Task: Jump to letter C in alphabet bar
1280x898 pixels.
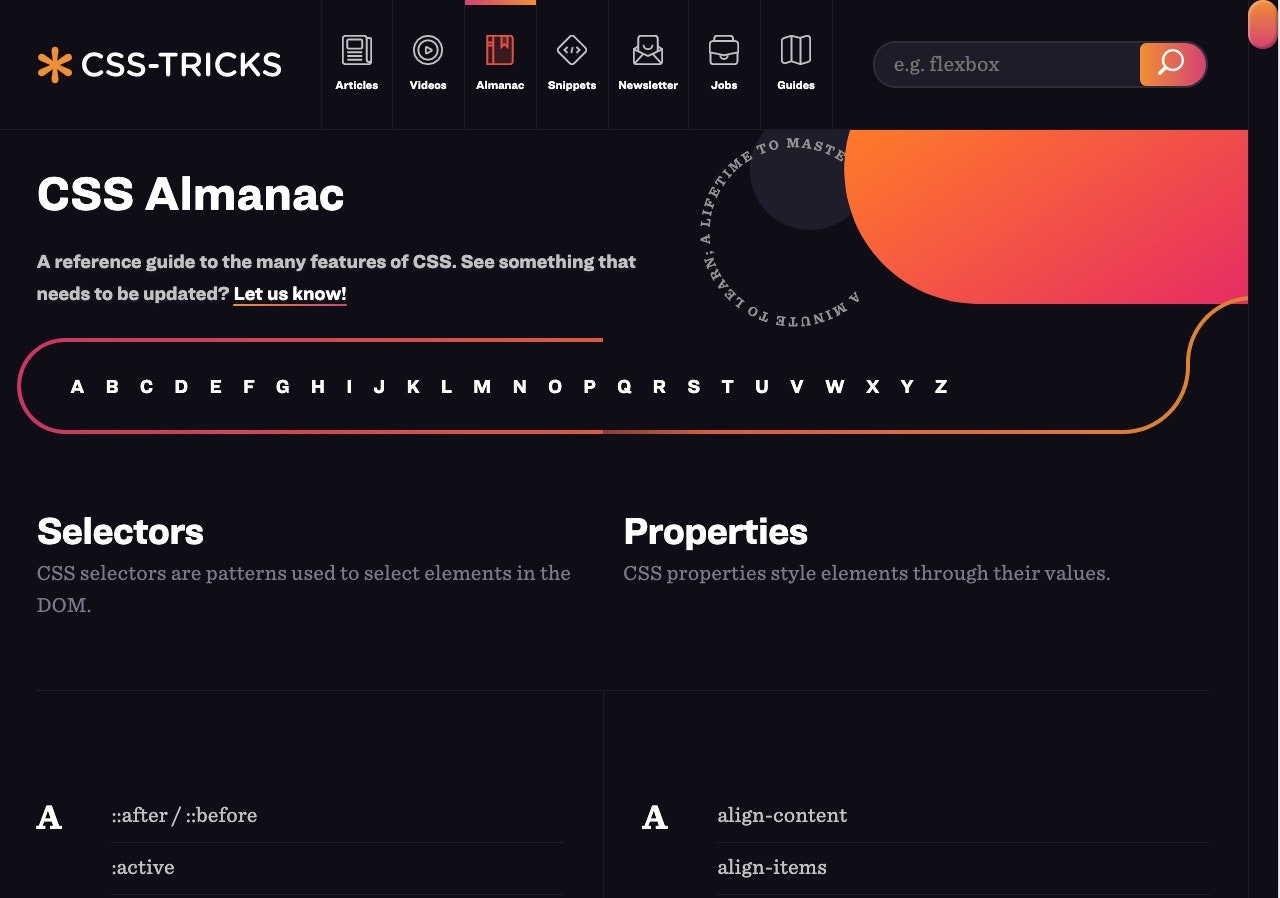Action: pos(146,387)
